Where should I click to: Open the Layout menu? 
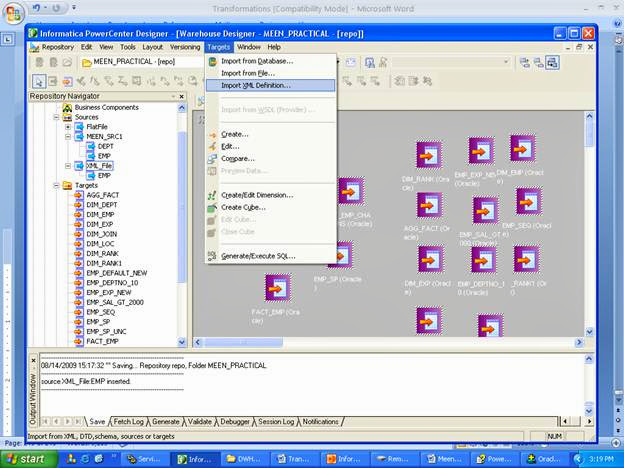click(x=152, y=47)
